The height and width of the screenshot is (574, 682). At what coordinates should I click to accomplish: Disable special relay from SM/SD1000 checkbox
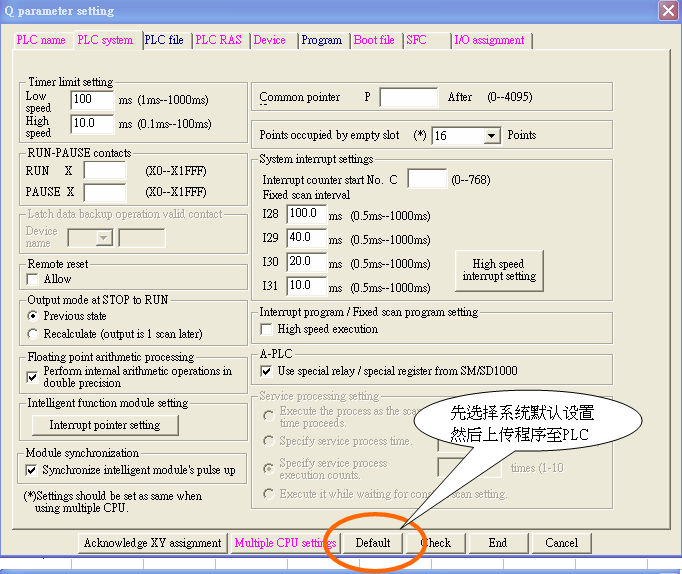click(x=267, y=371)
